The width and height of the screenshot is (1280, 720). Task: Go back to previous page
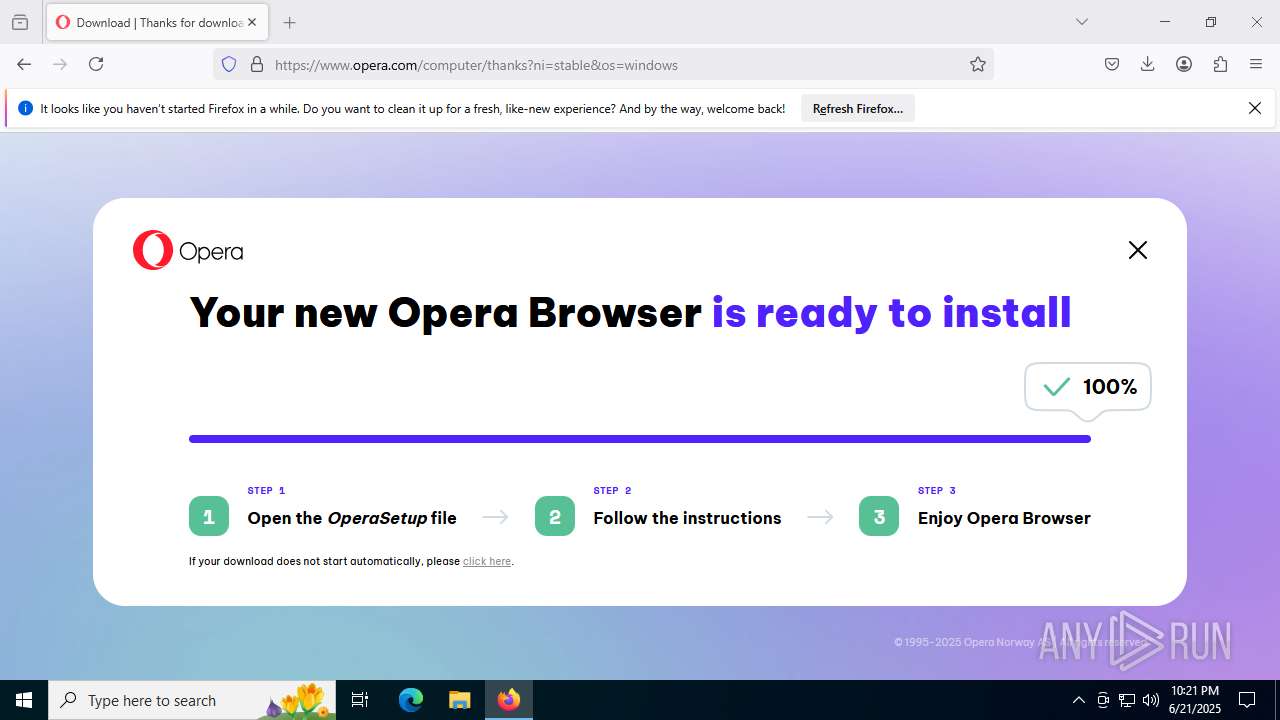[24, 64]
